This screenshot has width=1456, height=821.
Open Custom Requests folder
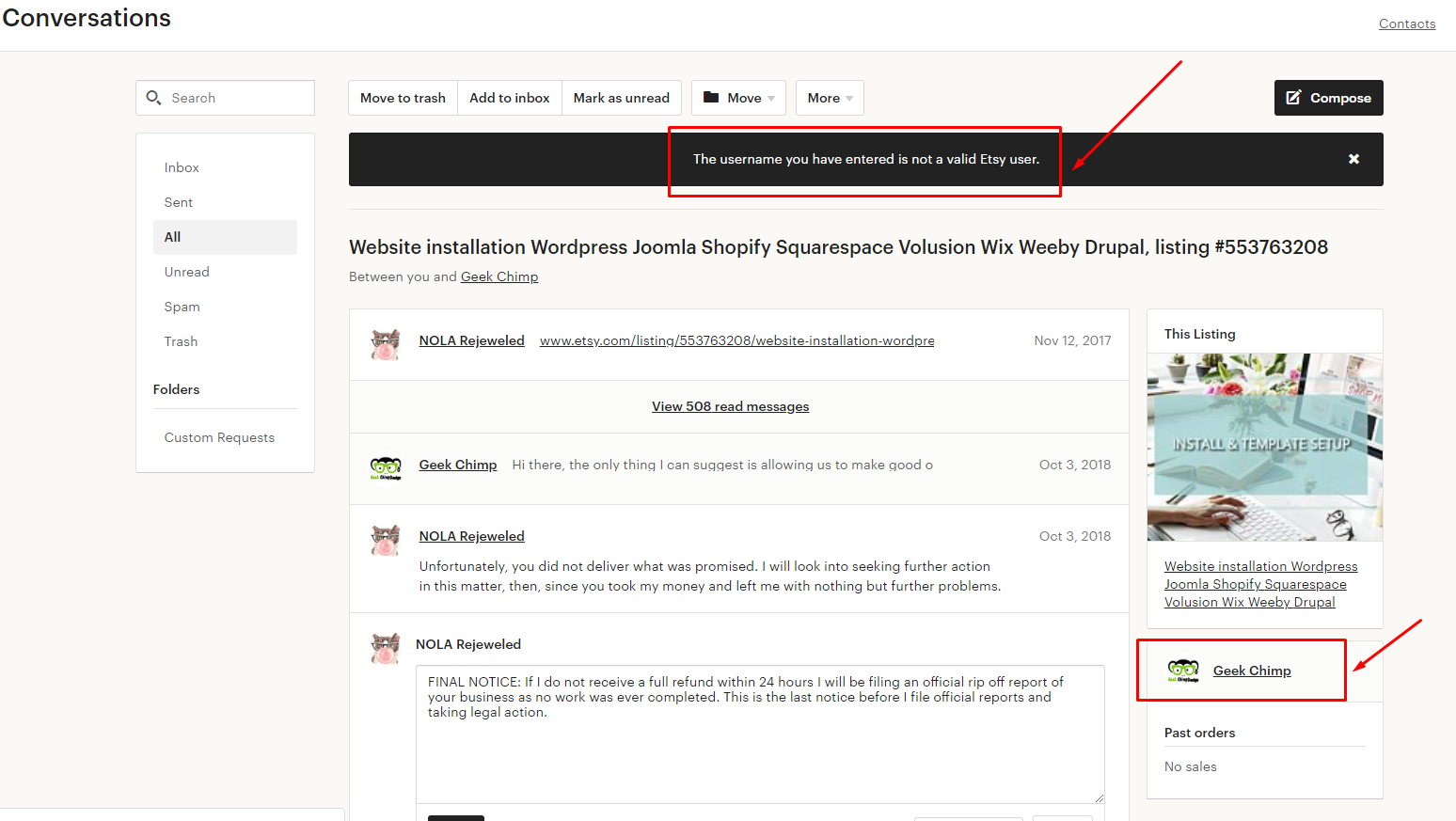pyautogui.click(x=219, y=437)
